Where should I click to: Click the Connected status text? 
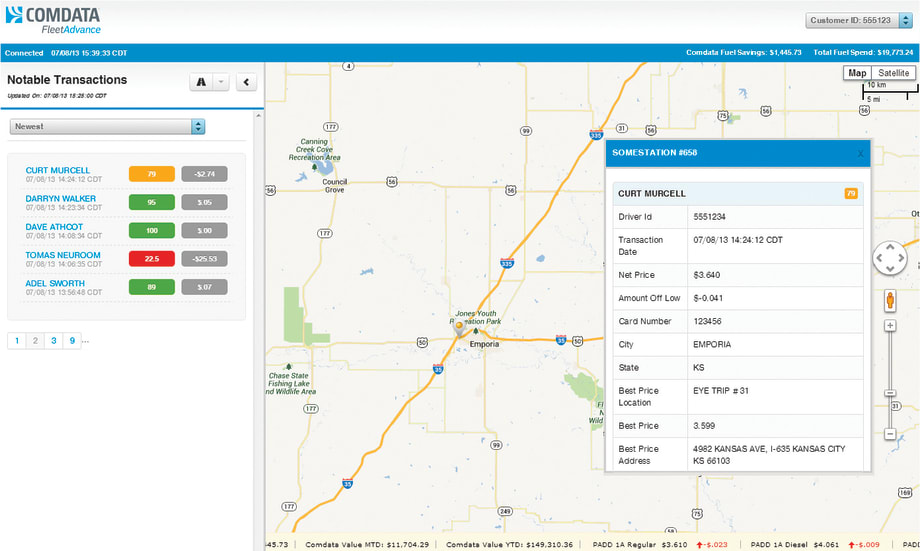pyautogui.click(x=24, y=53)
